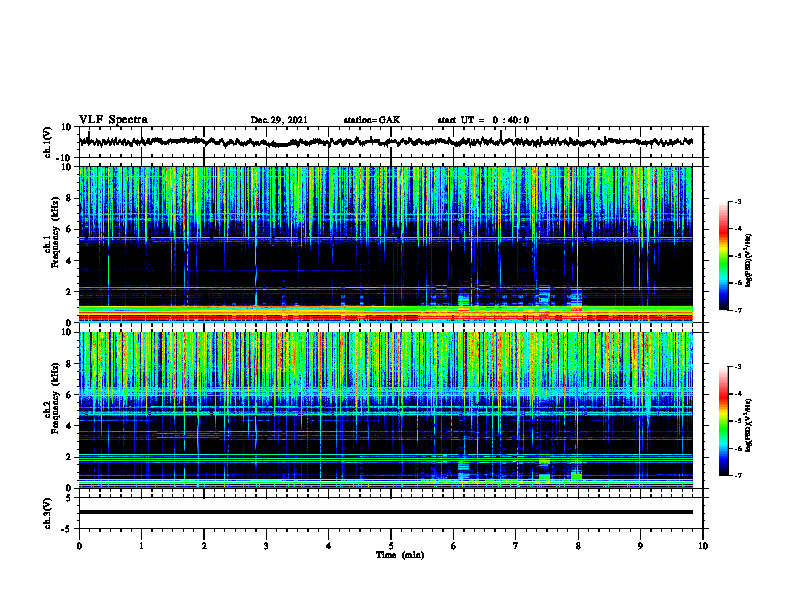The height and width of the screenshot is (612, 792).
Task: Click the "6" kHz tick on ch.2 frequency axis
Action: pos(69,395)
